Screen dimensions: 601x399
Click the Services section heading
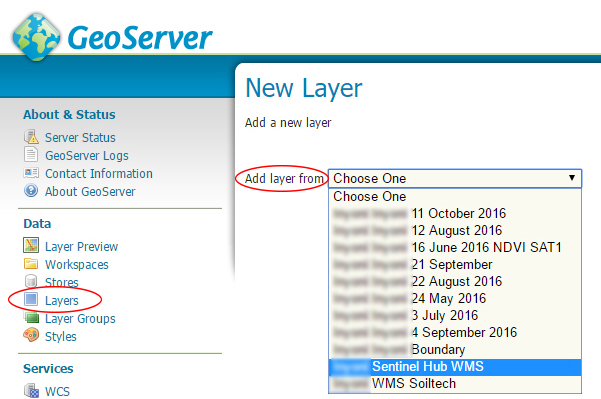[48, 368]
